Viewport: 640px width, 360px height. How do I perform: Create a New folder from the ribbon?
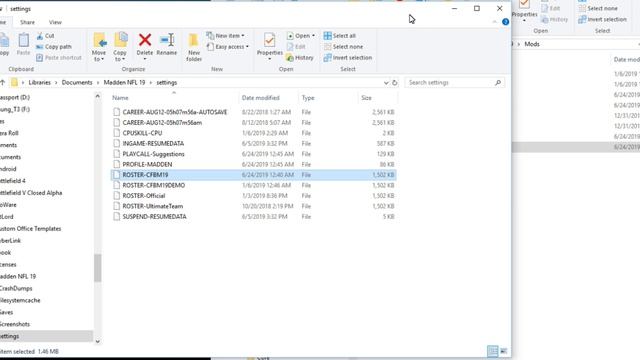pyautogui.click(x=194, y=47)
